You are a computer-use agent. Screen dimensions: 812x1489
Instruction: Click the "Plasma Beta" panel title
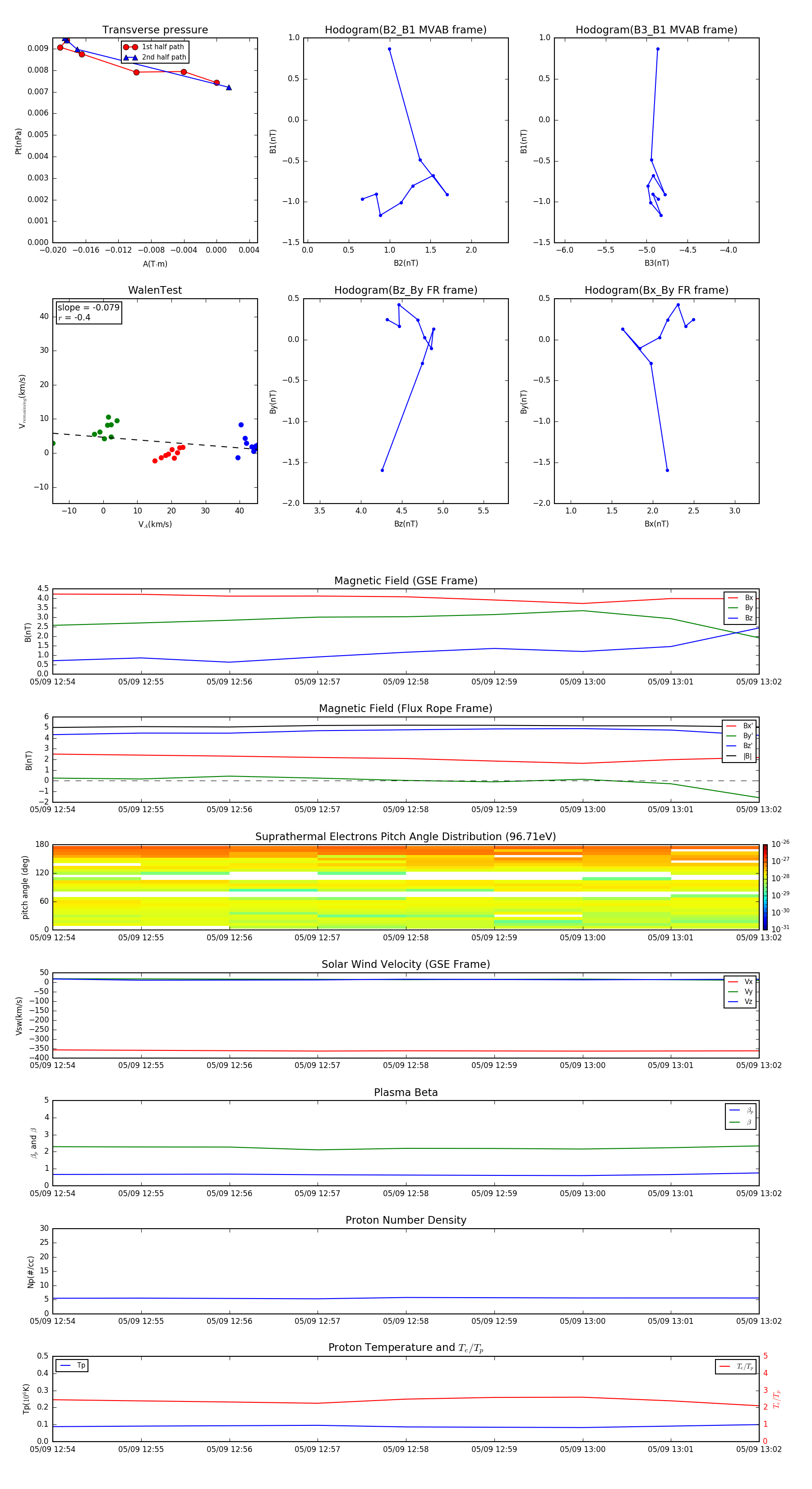(406, 1092)
